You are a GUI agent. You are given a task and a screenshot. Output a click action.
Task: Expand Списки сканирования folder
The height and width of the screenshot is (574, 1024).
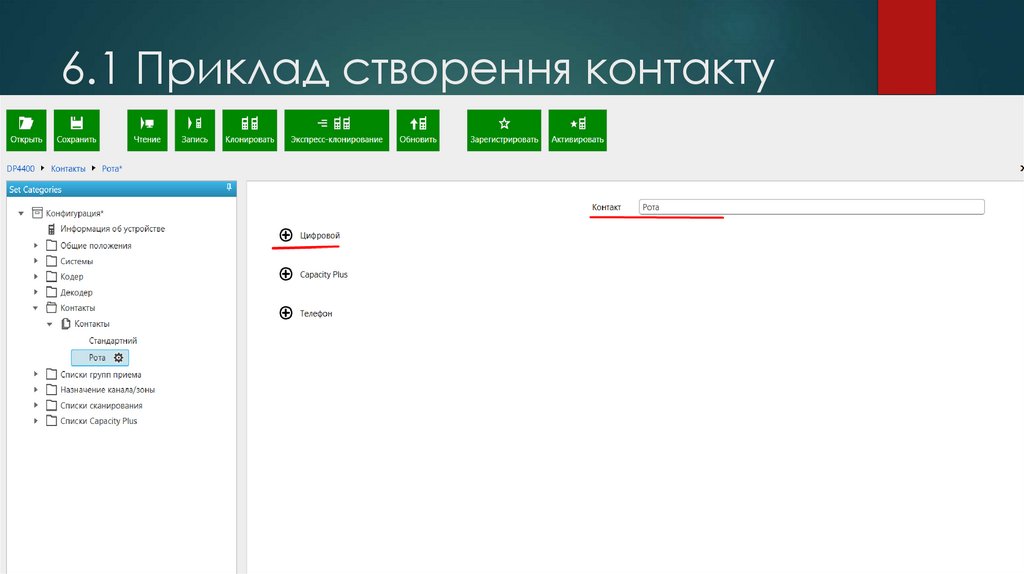point(36,406)
